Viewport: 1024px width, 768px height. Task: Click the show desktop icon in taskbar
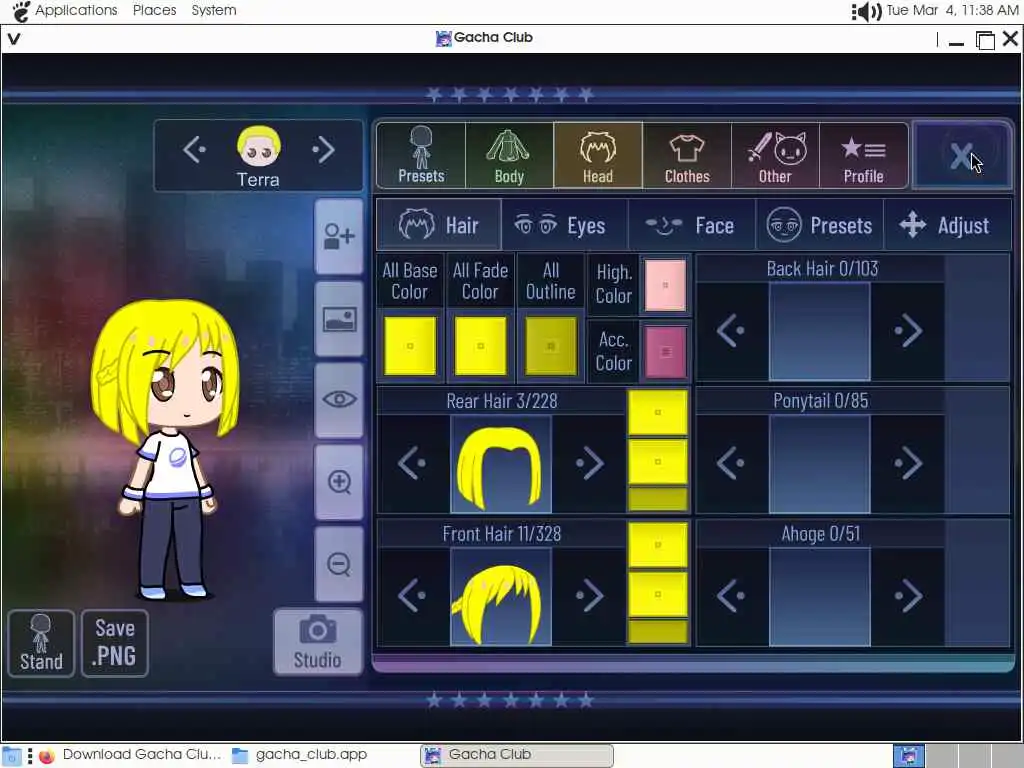(x=11, y=756)
